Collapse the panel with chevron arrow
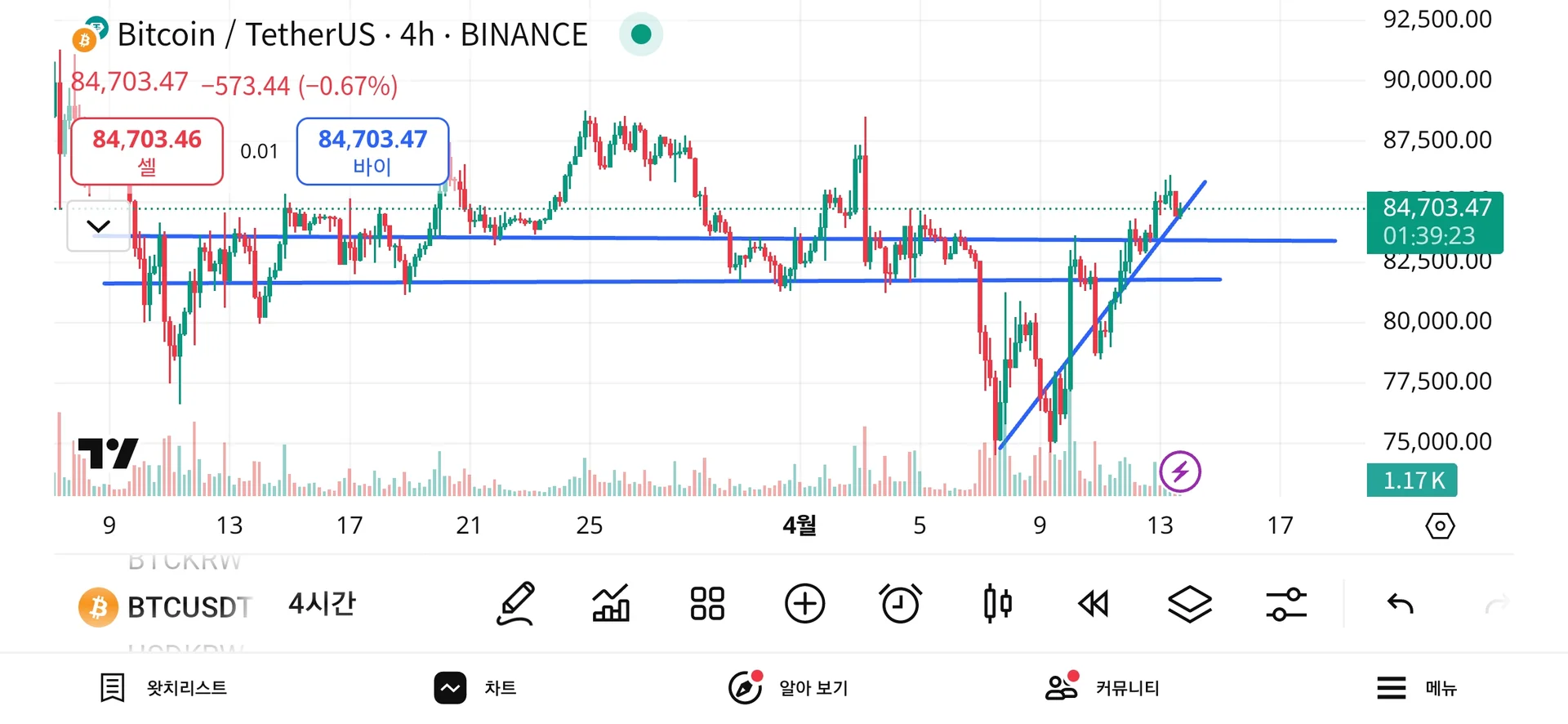This screenshot has height=724, width=1568. (98, 226)
